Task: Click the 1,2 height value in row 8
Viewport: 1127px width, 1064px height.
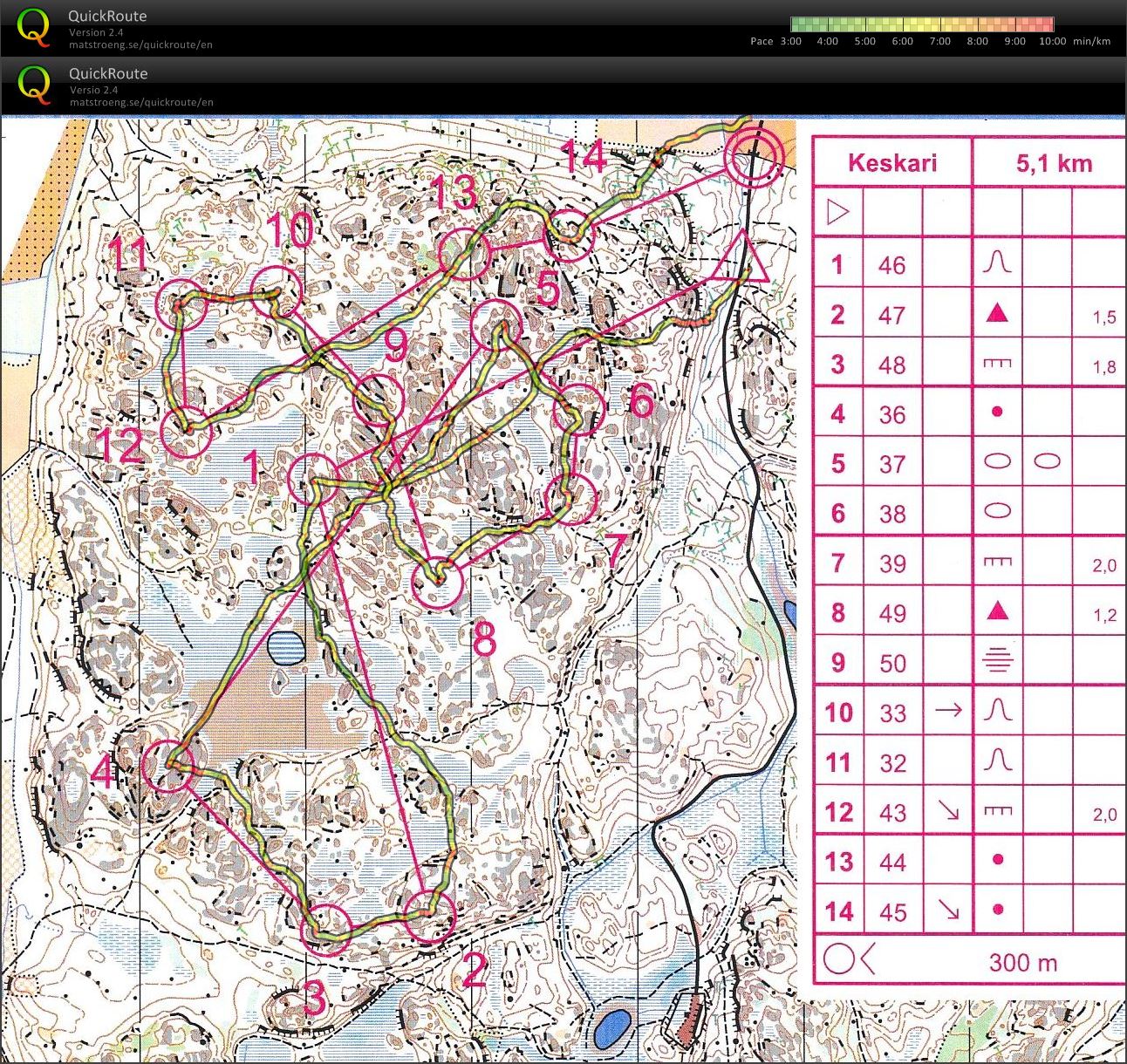Action: (x=1104, y=616)
